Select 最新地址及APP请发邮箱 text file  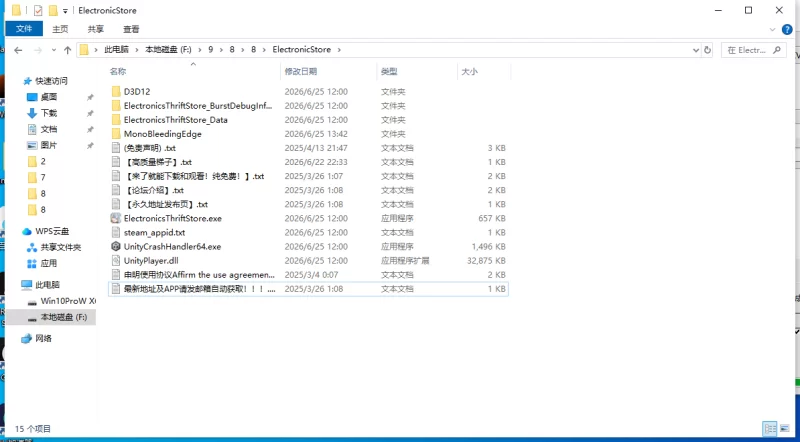pyautogui.click(x=309, y=289)
